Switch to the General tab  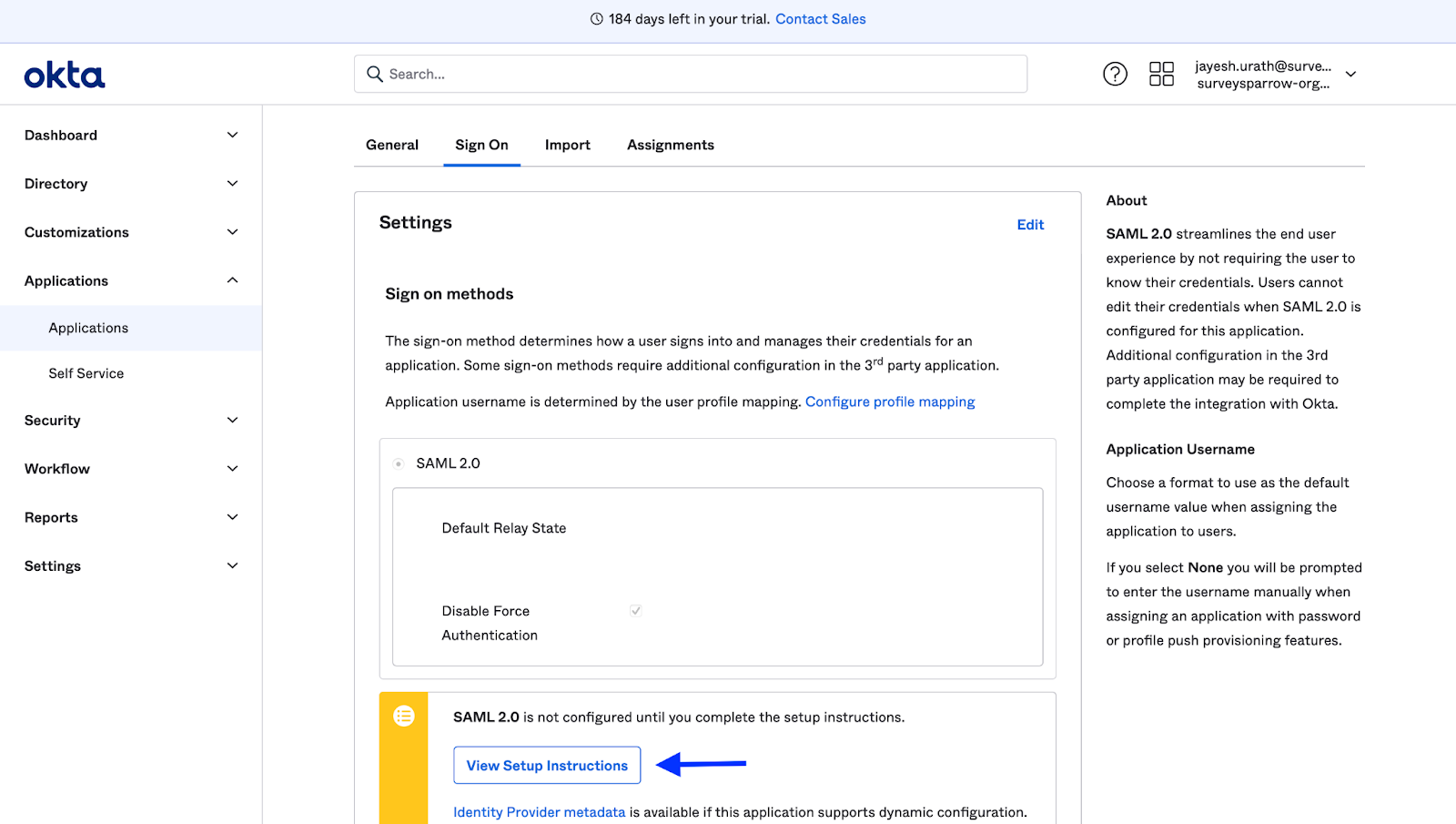point(392,145)
